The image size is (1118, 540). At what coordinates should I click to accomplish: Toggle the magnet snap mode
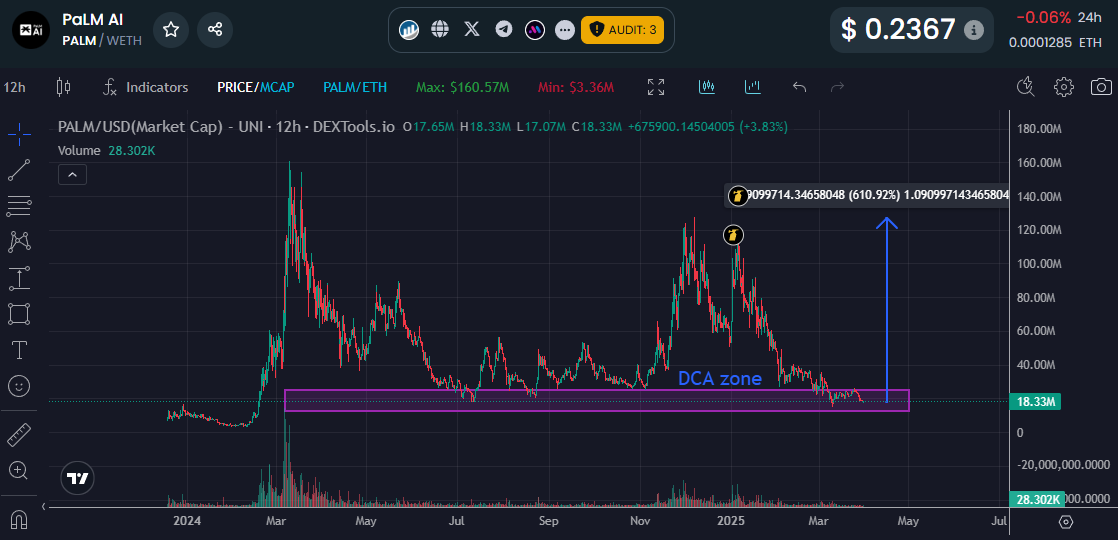(x=19, y=520)
